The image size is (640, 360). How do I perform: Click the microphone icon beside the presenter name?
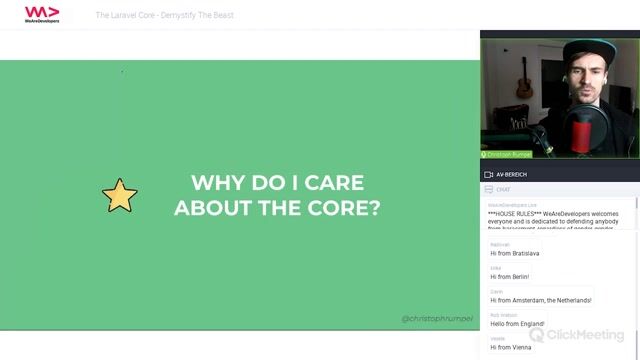[x=484, y=154]
